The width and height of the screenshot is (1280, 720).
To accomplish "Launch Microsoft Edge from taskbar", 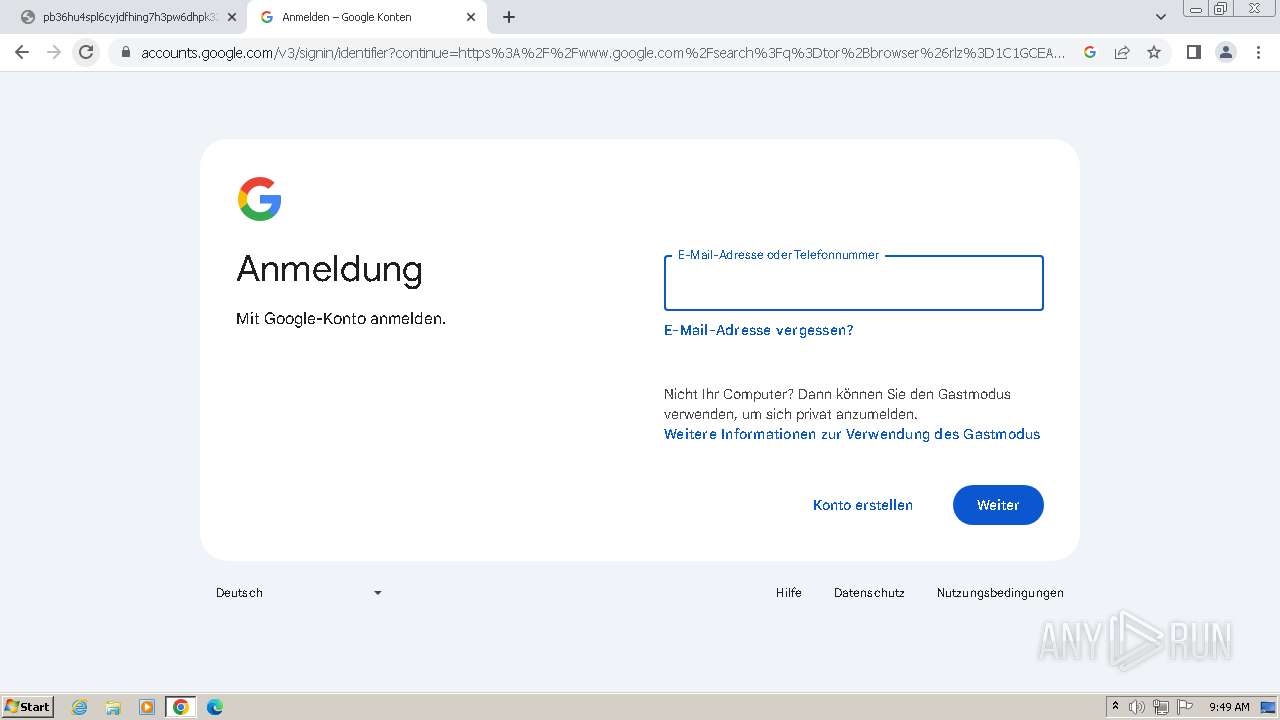I will [x=215, y=707].
